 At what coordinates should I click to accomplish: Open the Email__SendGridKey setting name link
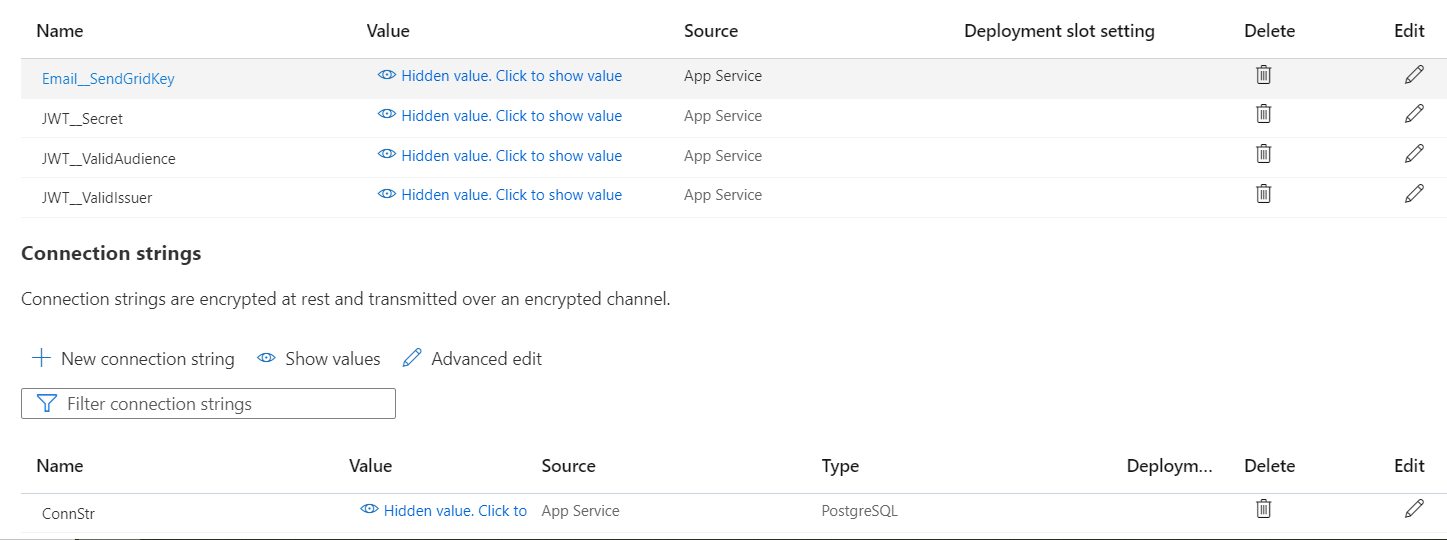(x=108, y=79)
